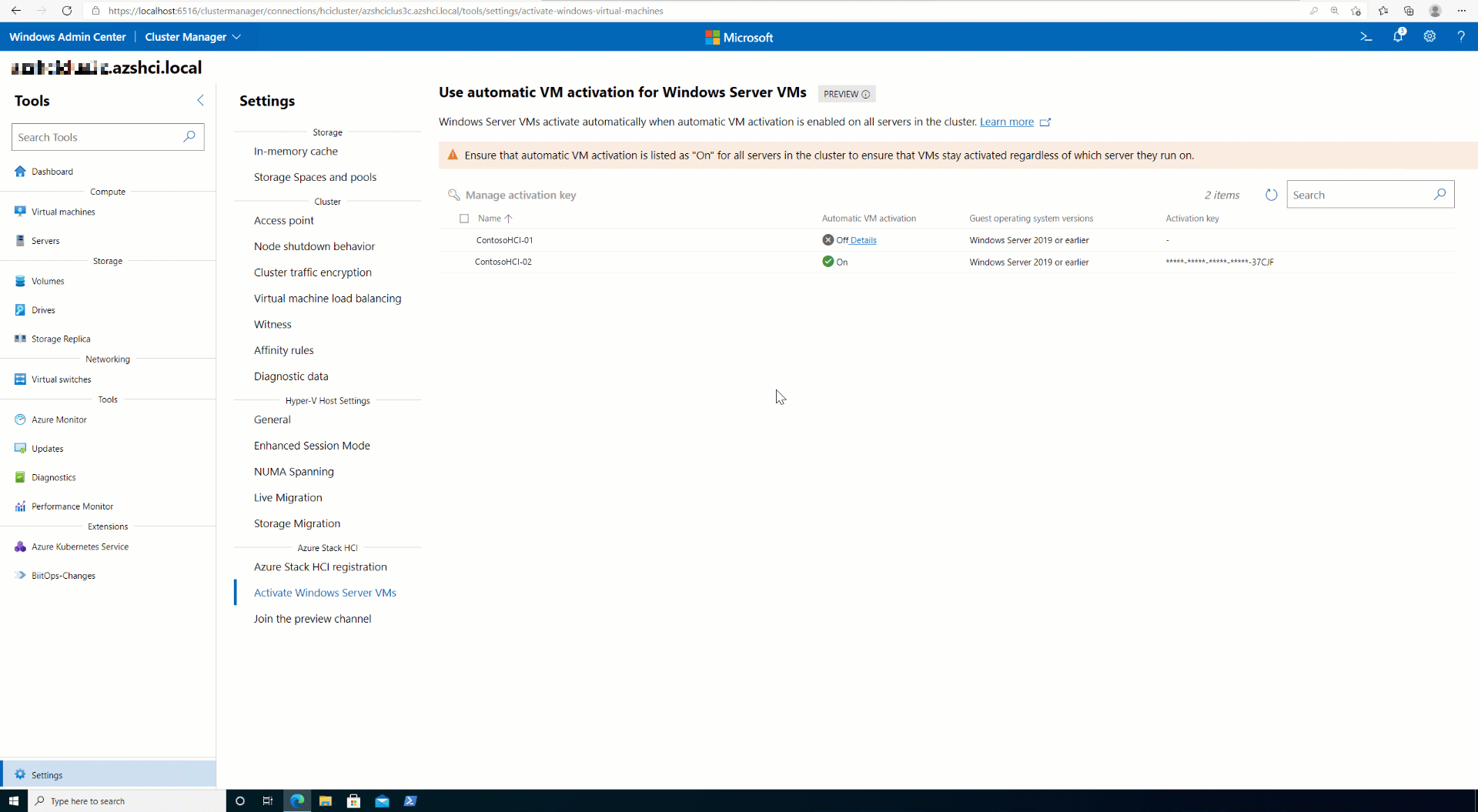Click the help question mark icon

[1461, 37]
